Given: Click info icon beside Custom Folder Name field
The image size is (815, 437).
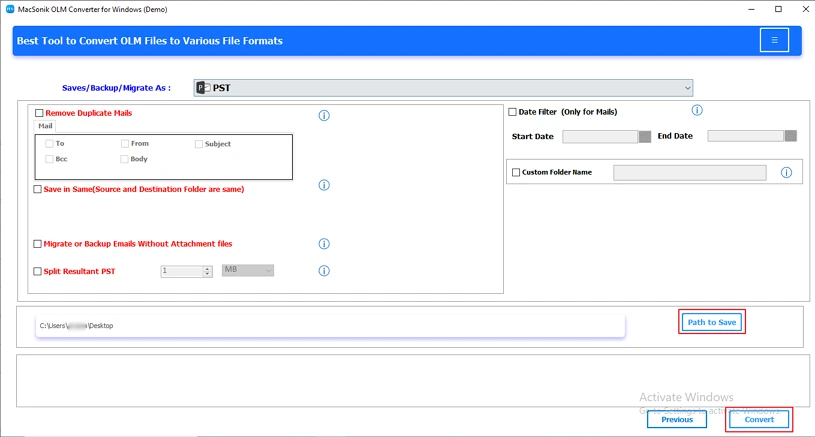Looking at the screenshot, I should [x=786, y=173].
